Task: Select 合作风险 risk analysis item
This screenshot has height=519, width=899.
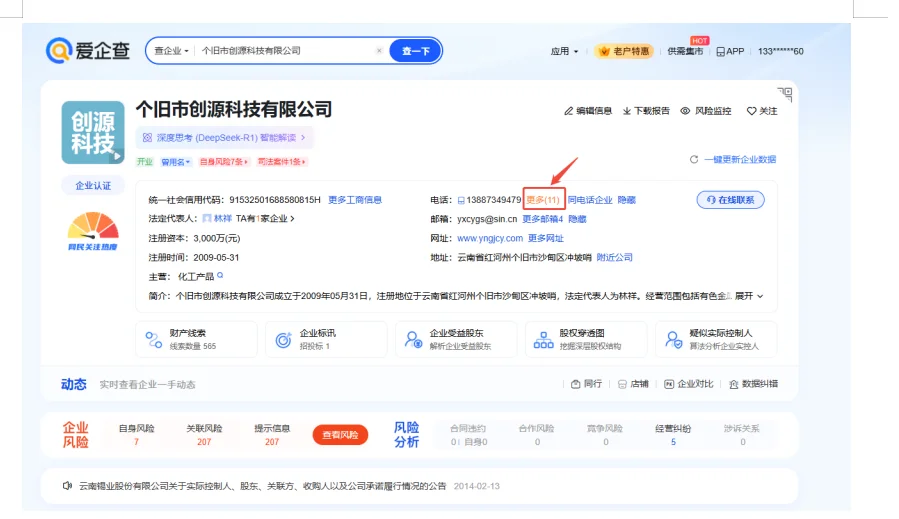Action: (x=537, y=435)
